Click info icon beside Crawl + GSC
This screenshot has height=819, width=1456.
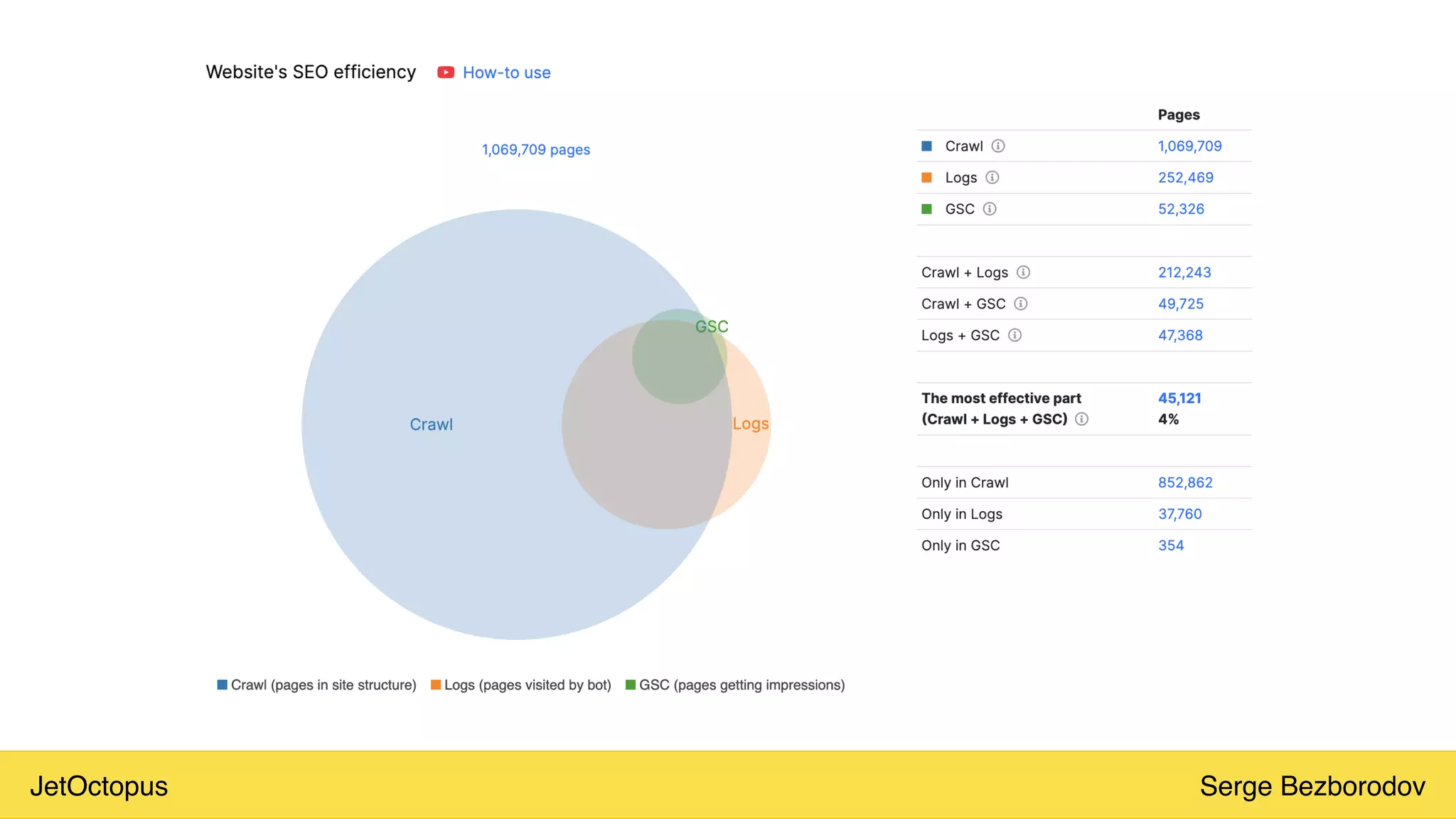[1021, 304]
